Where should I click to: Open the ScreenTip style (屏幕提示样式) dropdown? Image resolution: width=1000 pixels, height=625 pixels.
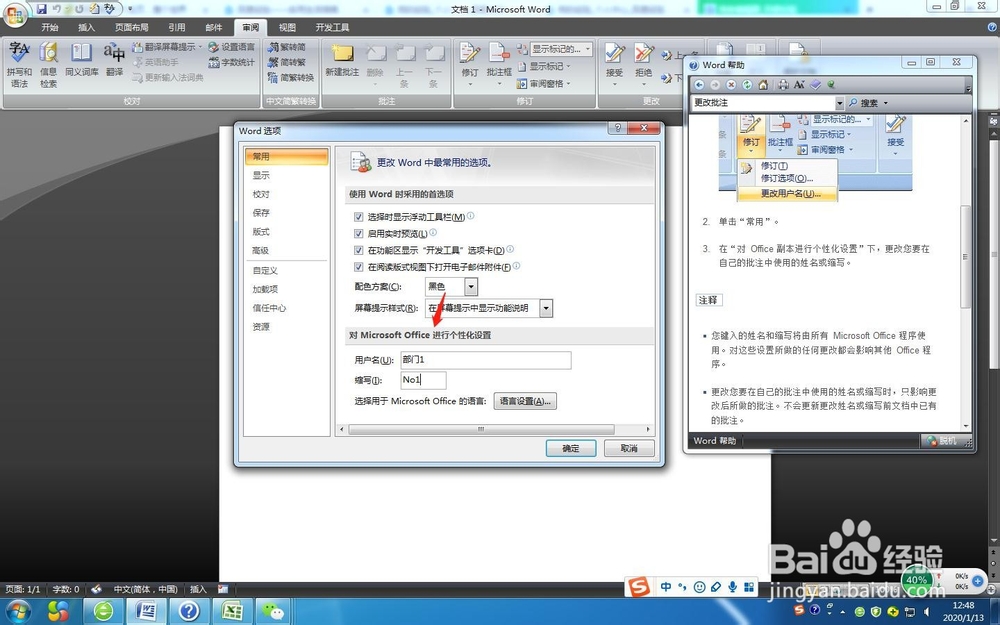546,308
